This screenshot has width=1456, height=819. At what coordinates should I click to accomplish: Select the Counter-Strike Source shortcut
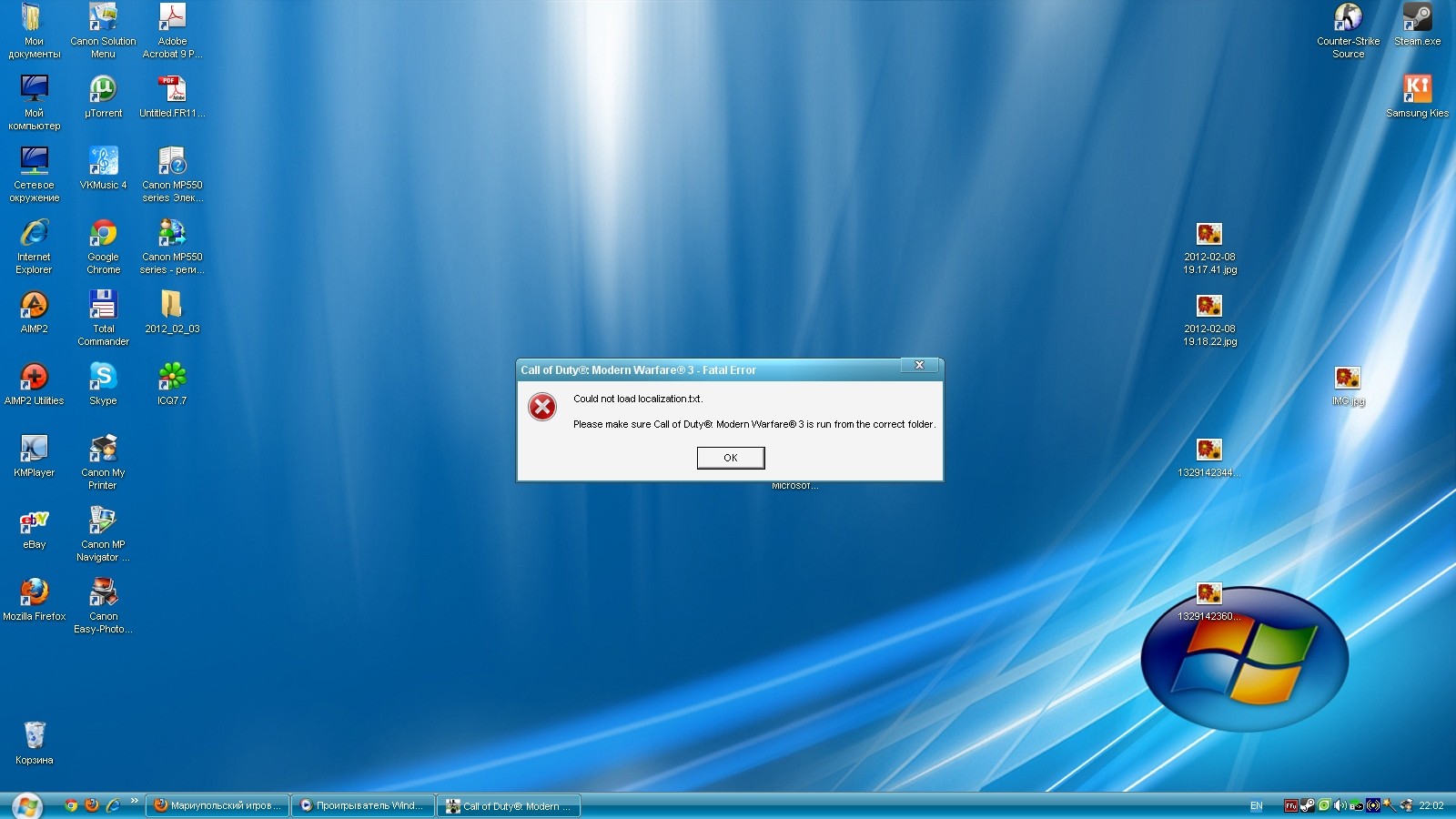click(1348, 31)
